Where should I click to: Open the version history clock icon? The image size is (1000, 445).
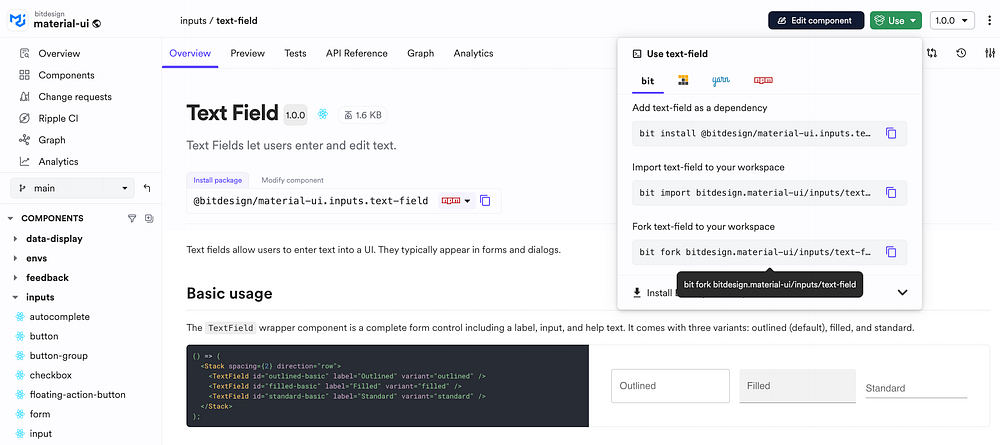tap(961, 54)
